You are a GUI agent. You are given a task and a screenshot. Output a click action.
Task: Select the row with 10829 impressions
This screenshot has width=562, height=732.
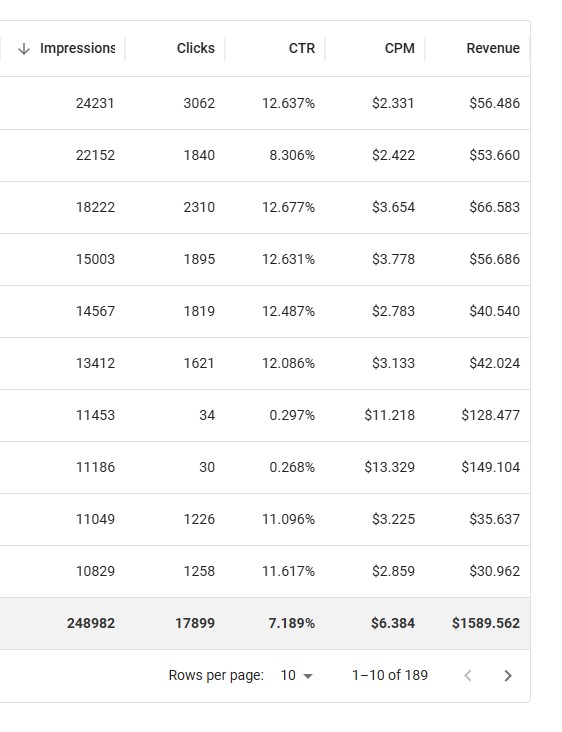pos(265,571)
